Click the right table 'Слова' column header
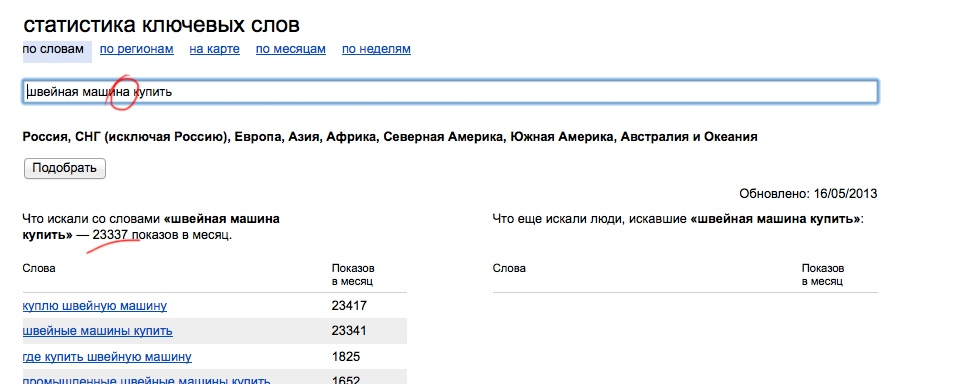Screen dimensions: 955x384 (509, 268)
